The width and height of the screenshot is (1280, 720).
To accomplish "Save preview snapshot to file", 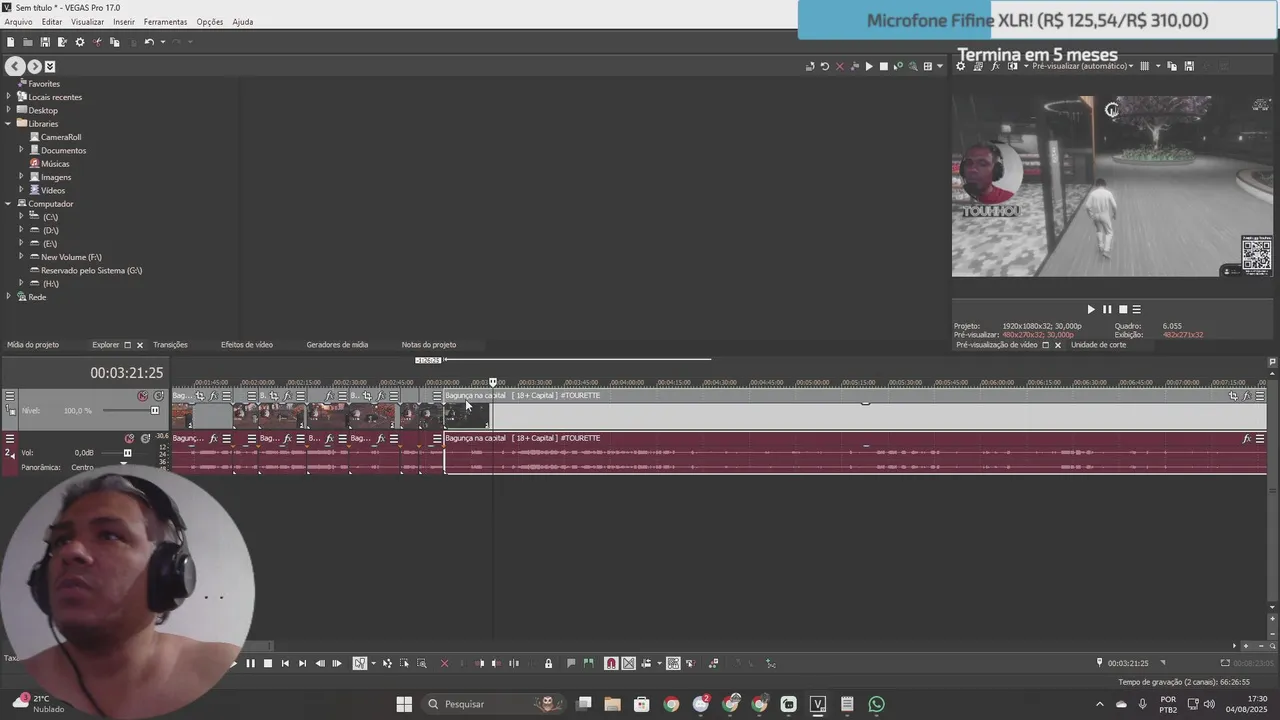I will [1189, 66].
